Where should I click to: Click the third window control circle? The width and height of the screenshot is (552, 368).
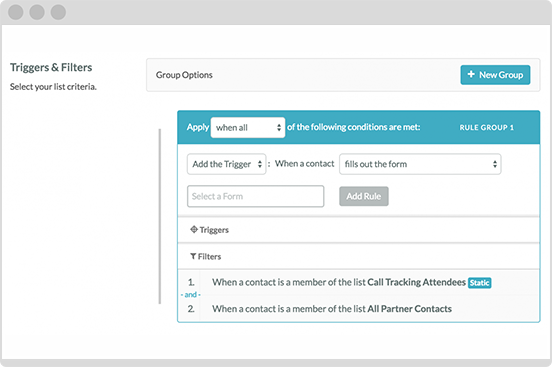tap(58, 12)
